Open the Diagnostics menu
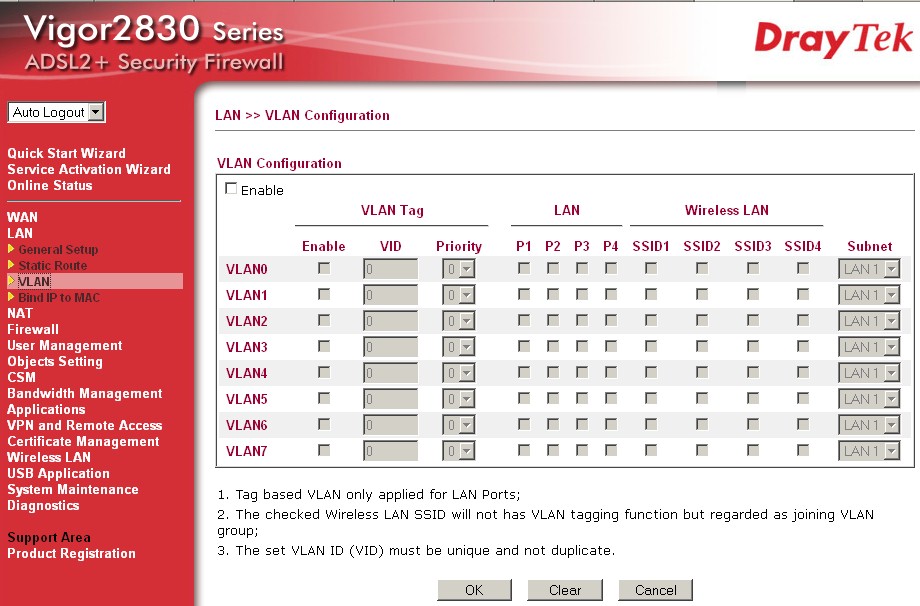The width and height of the screenshot is (920, 606). pos(43,505)
